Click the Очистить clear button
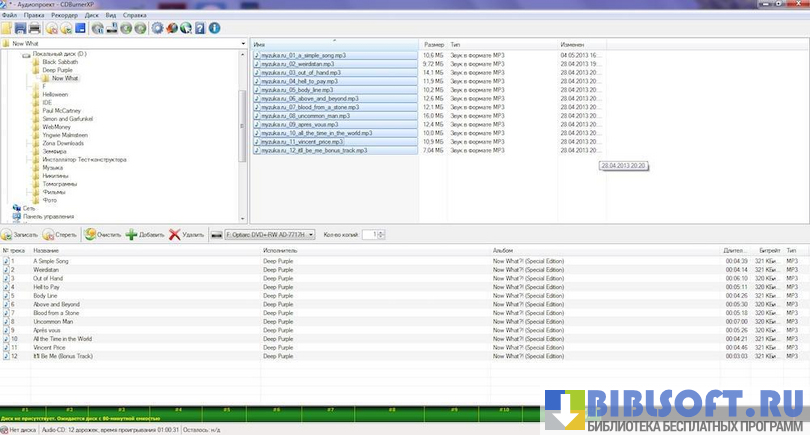Viewport: 810px width, 435px height. click(102, 234)
